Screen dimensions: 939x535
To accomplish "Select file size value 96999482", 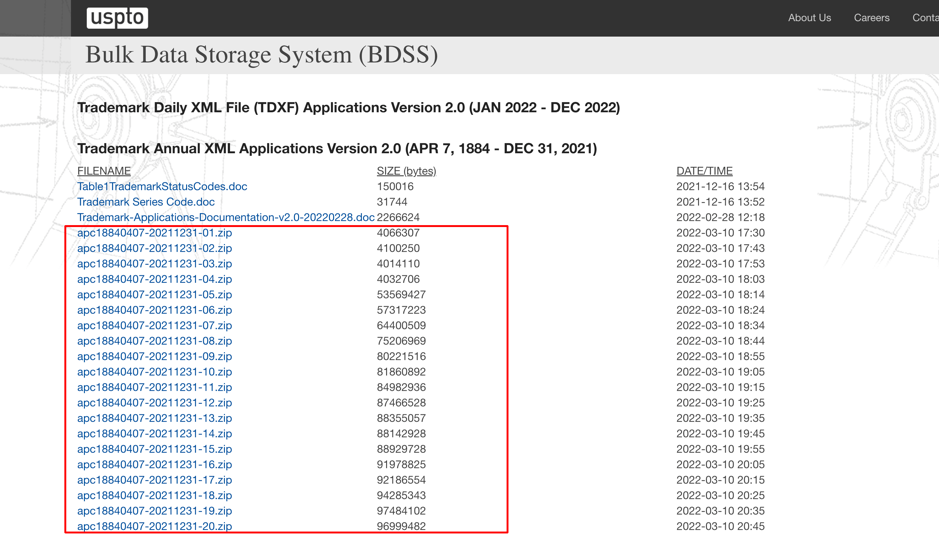I will click(x=401, y=527).
